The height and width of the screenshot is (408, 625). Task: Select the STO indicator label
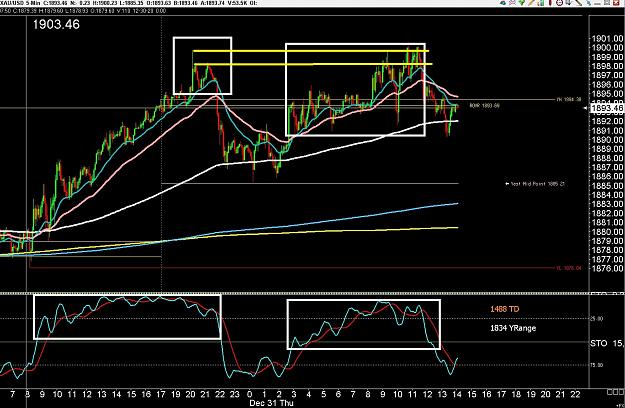(599, 343)
